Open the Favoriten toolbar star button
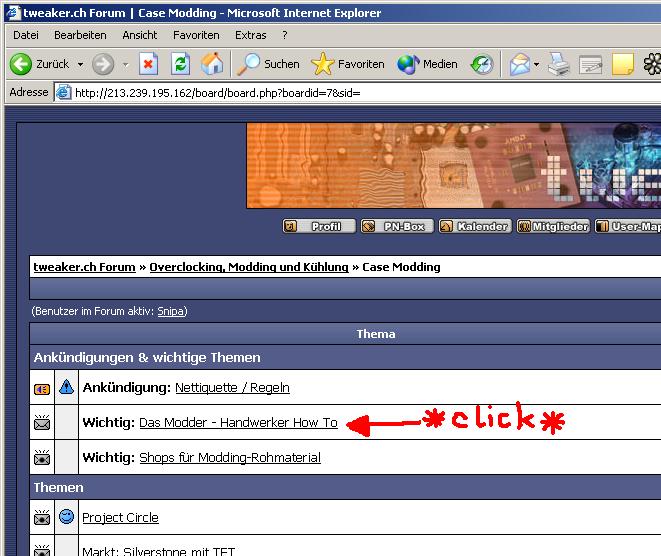This screenshot has width=661, height=556. pyautogui.click(x=348, y=64)
